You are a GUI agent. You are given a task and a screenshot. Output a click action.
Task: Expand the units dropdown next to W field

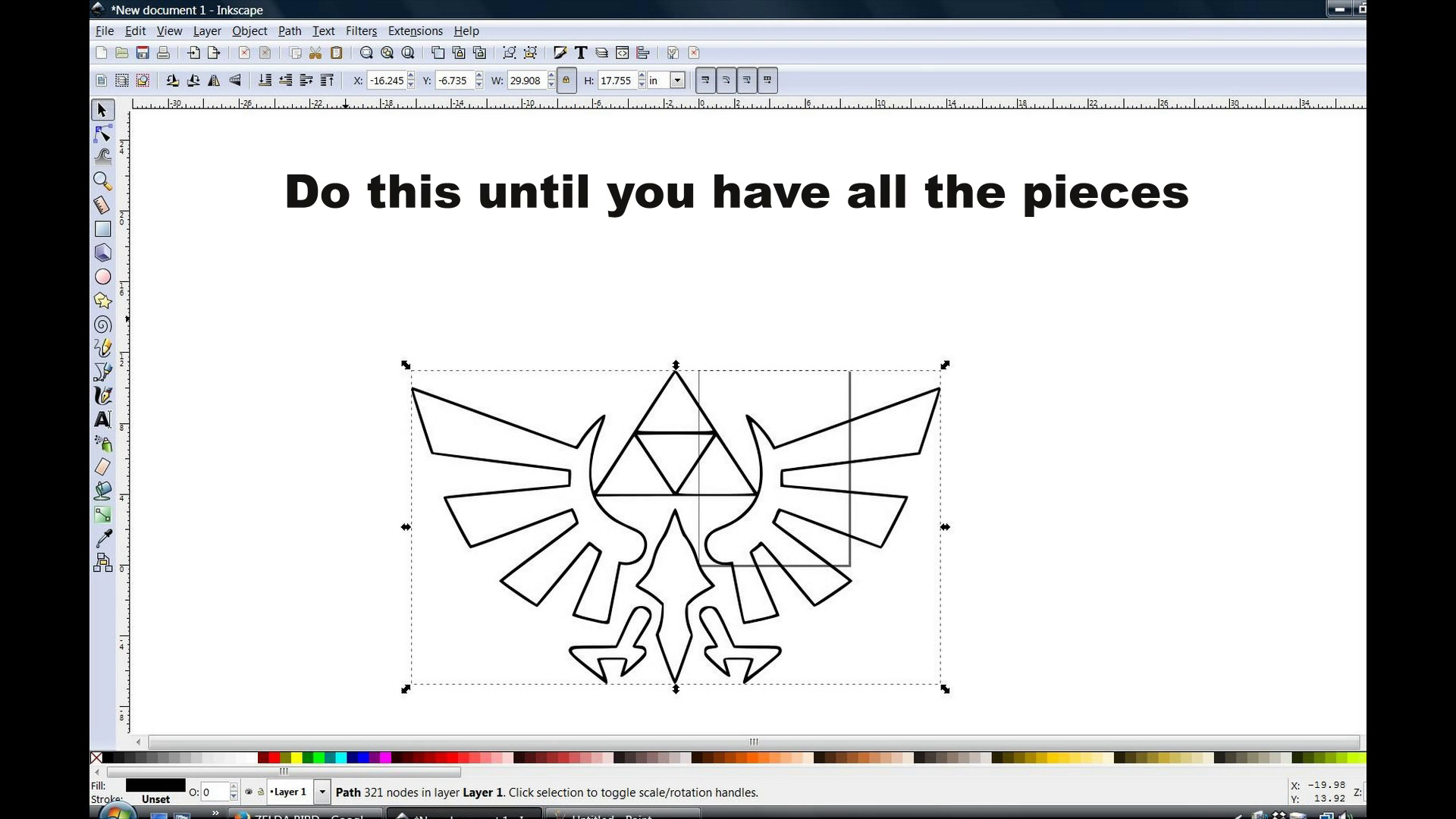pos(677,80)
